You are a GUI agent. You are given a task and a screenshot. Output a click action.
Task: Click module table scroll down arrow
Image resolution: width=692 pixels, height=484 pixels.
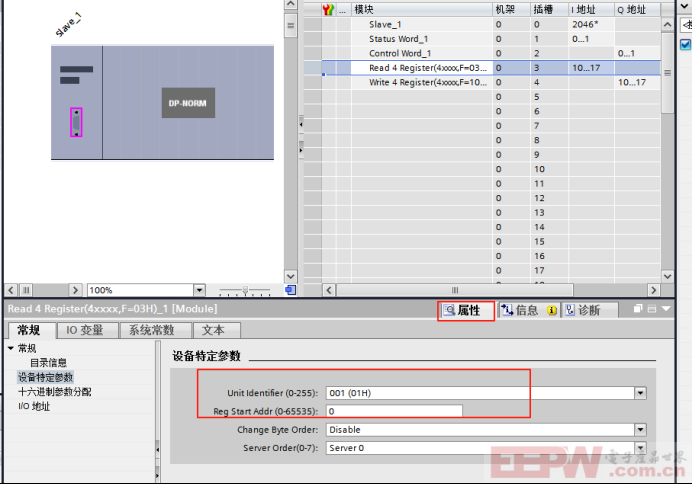(x=667, y=277)
